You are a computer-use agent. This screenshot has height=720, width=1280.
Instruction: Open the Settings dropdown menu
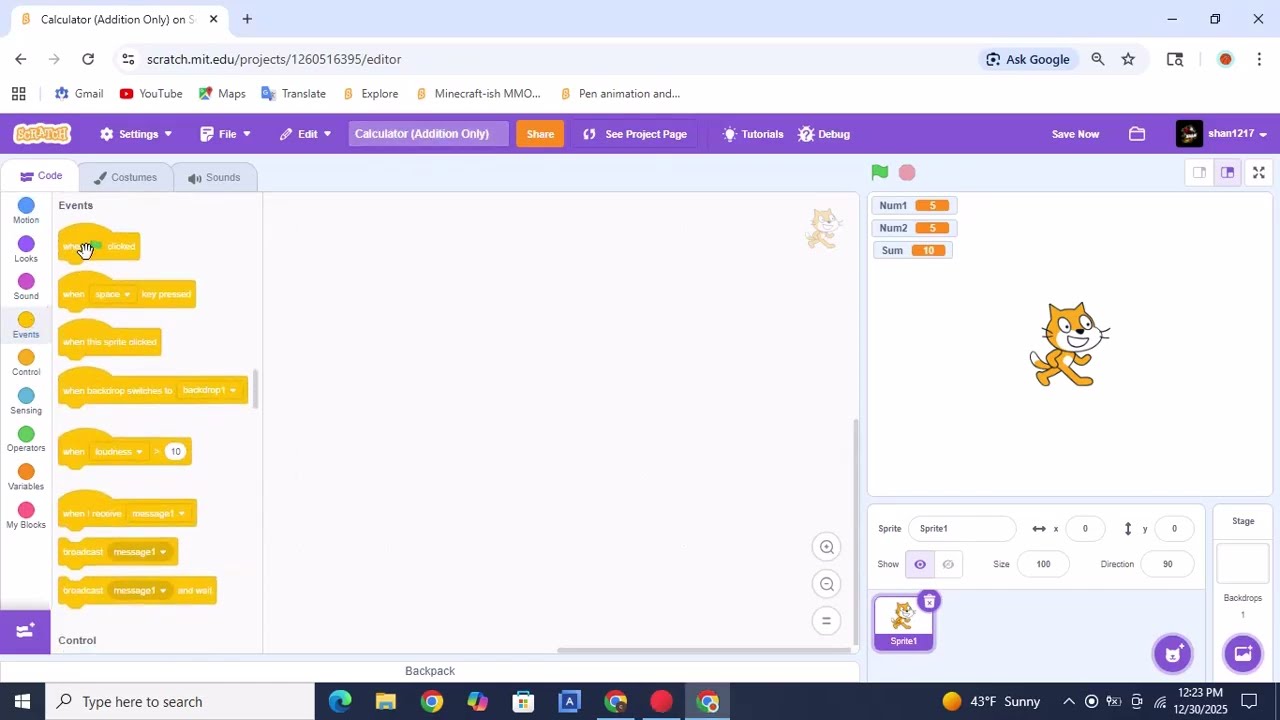[x=136, y=134]
